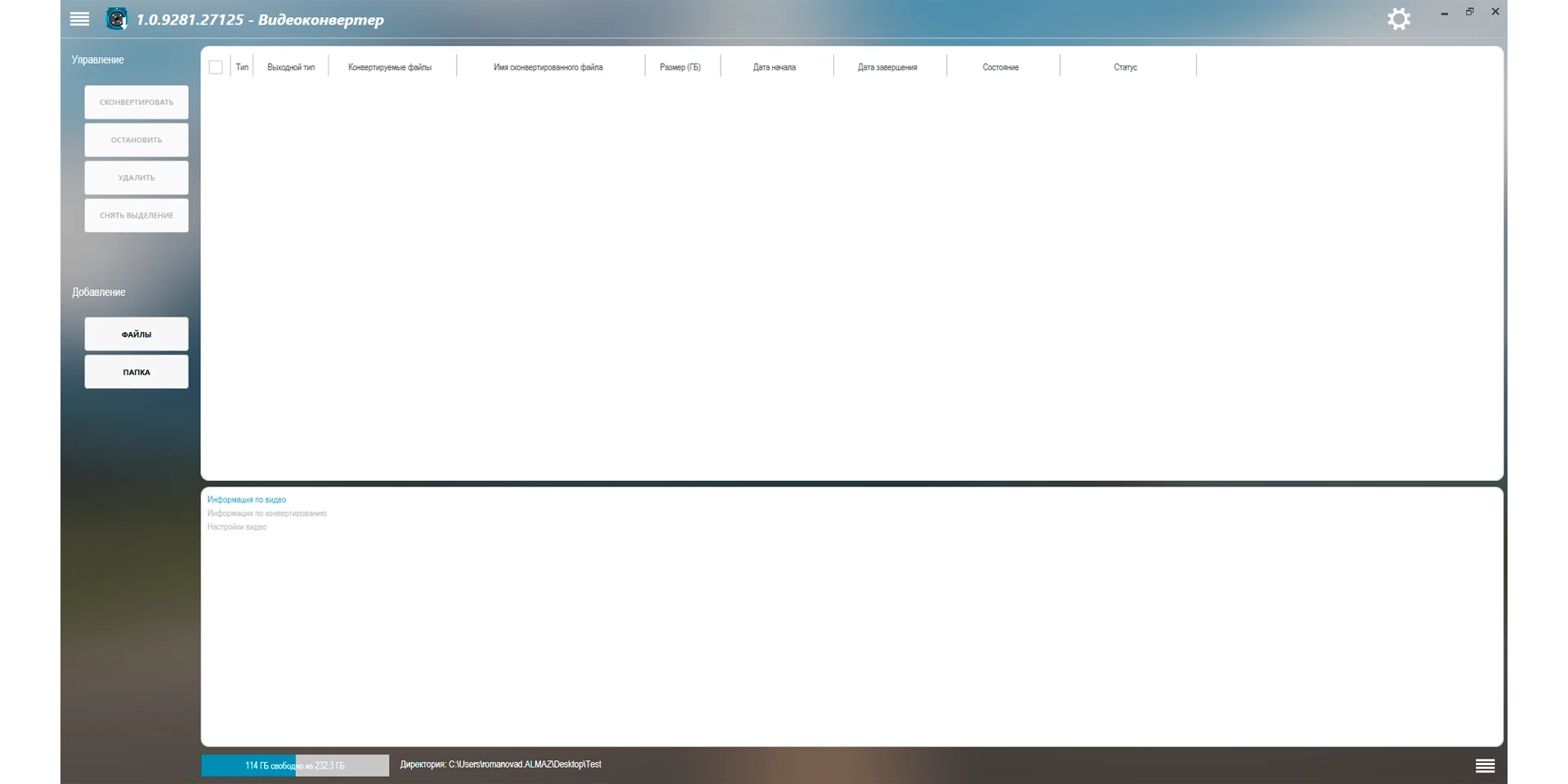
Task: Restore the window size
Action: 1469,11
